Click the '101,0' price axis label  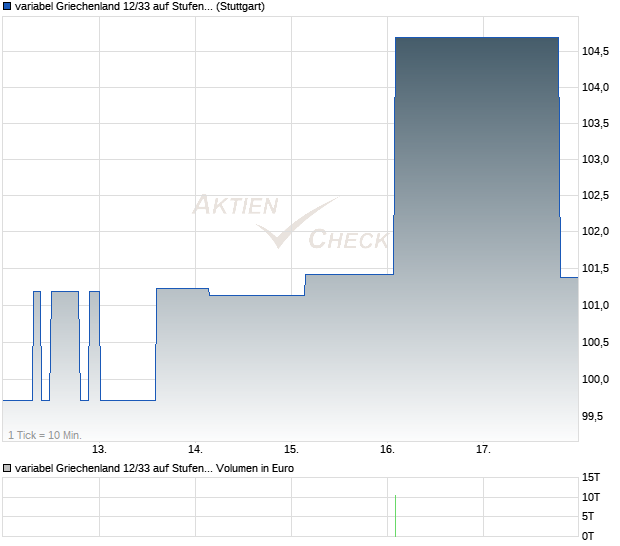[x=595, y=305]
